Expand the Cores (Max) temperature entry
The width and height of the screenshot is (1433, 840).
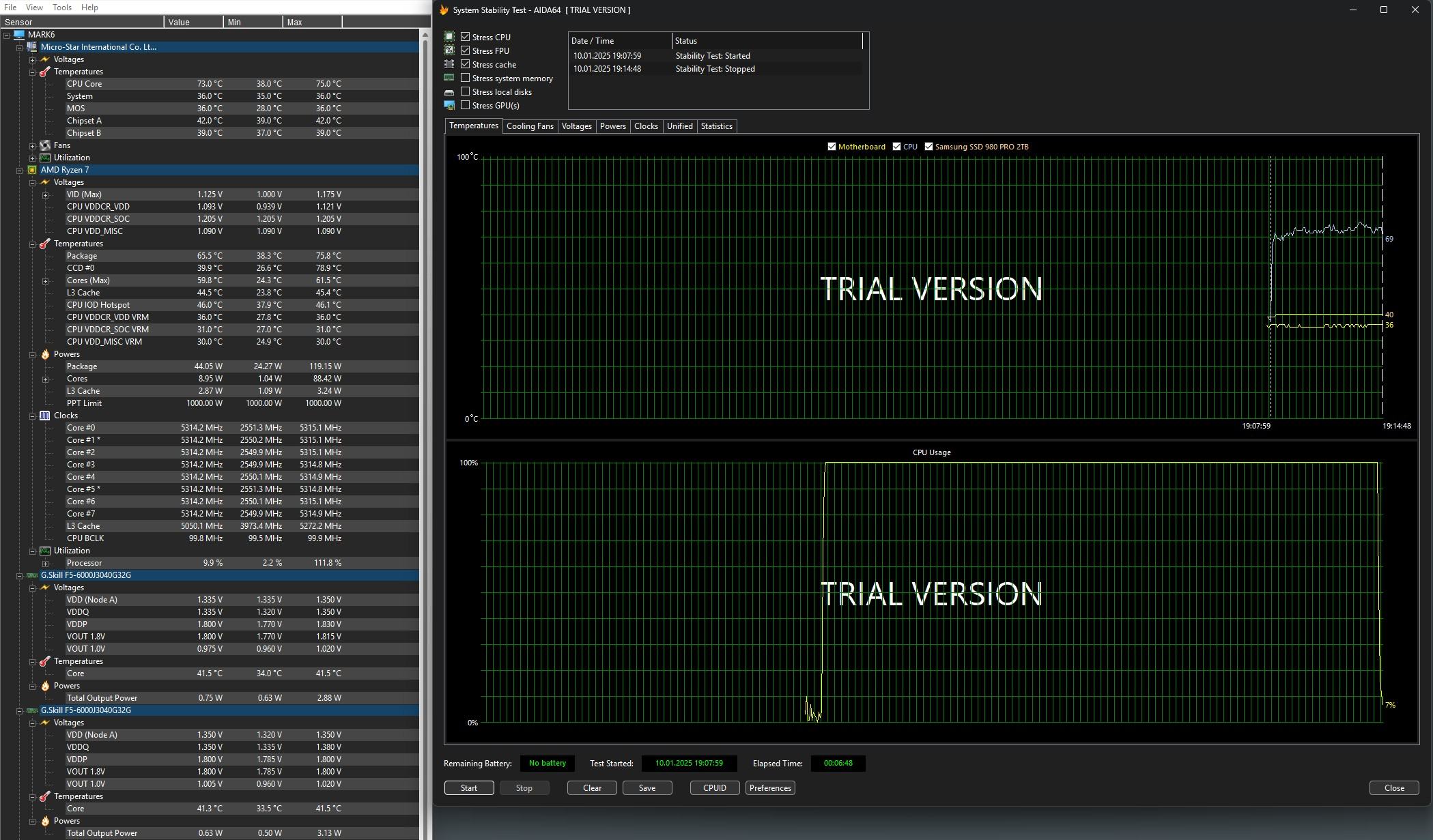[45, 280]
